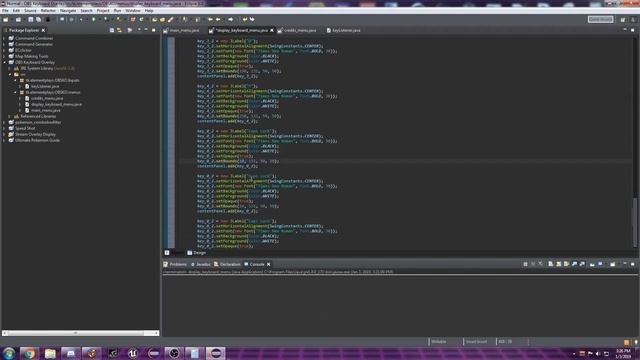Expand the Speed Shot project
640x360 pixels.
point(4,128)
